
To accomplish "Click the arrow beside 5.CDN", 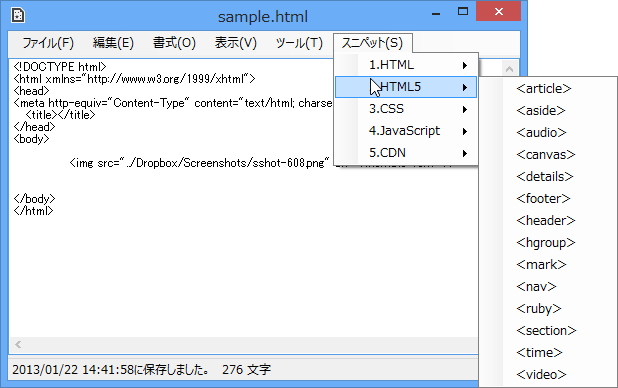I will click(465, 153).
